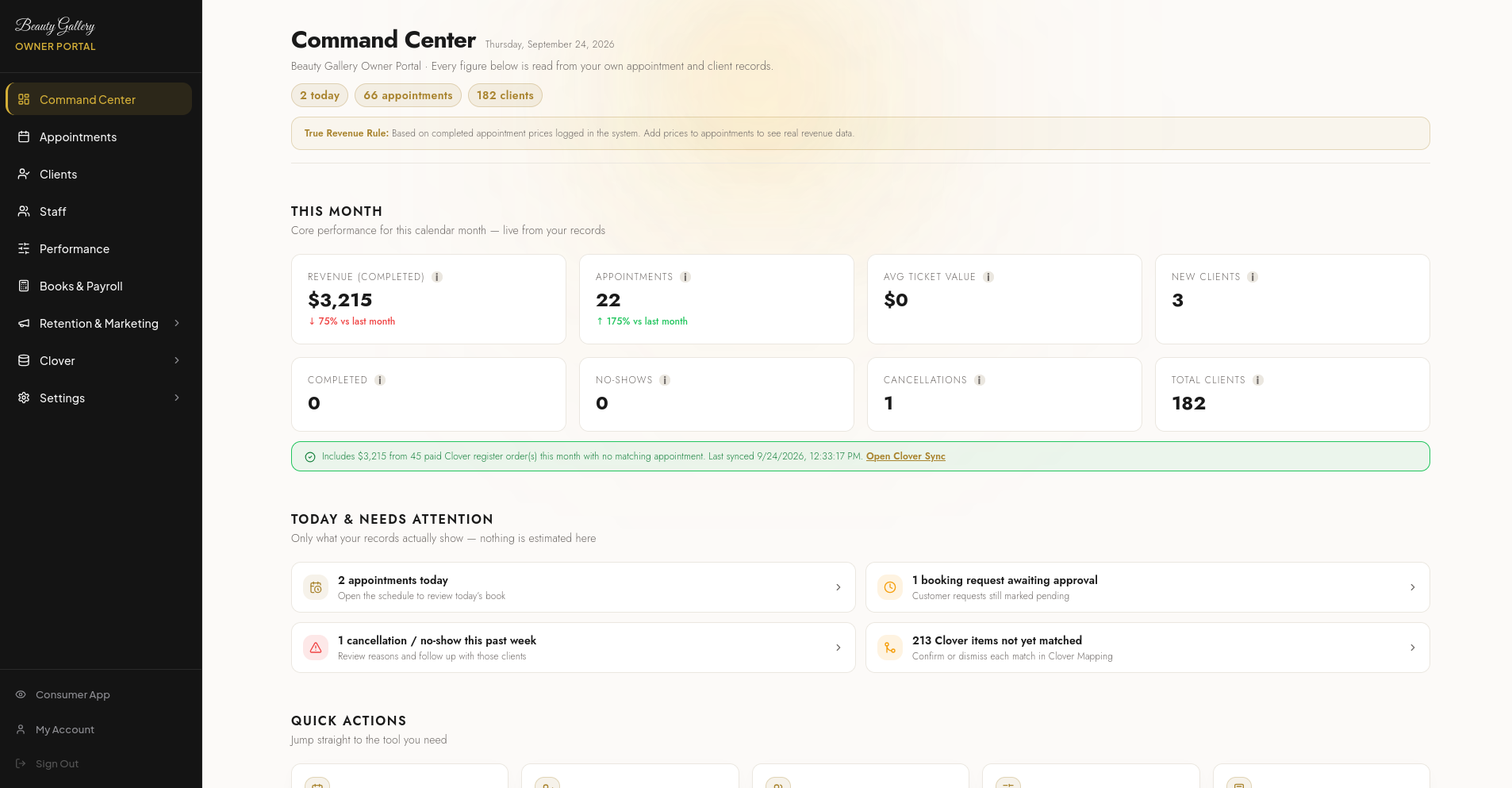
Task: Click the Clover database icon in sidebar
Action: [x=24, y=360]
